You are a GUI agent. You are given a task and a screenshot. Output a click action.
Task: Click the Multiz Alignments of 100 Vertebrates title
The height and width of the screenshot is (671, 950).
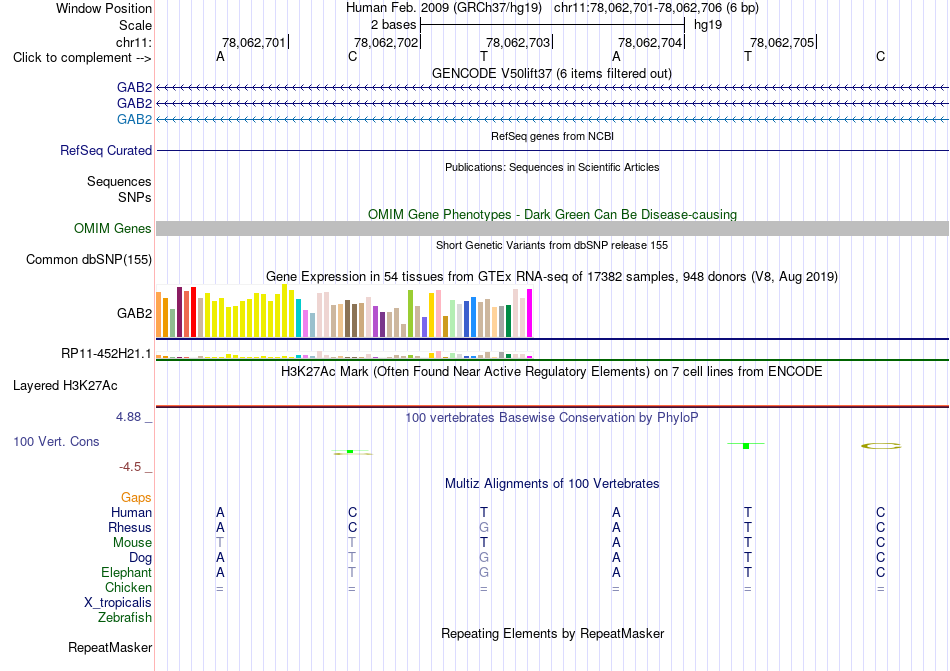552,483
